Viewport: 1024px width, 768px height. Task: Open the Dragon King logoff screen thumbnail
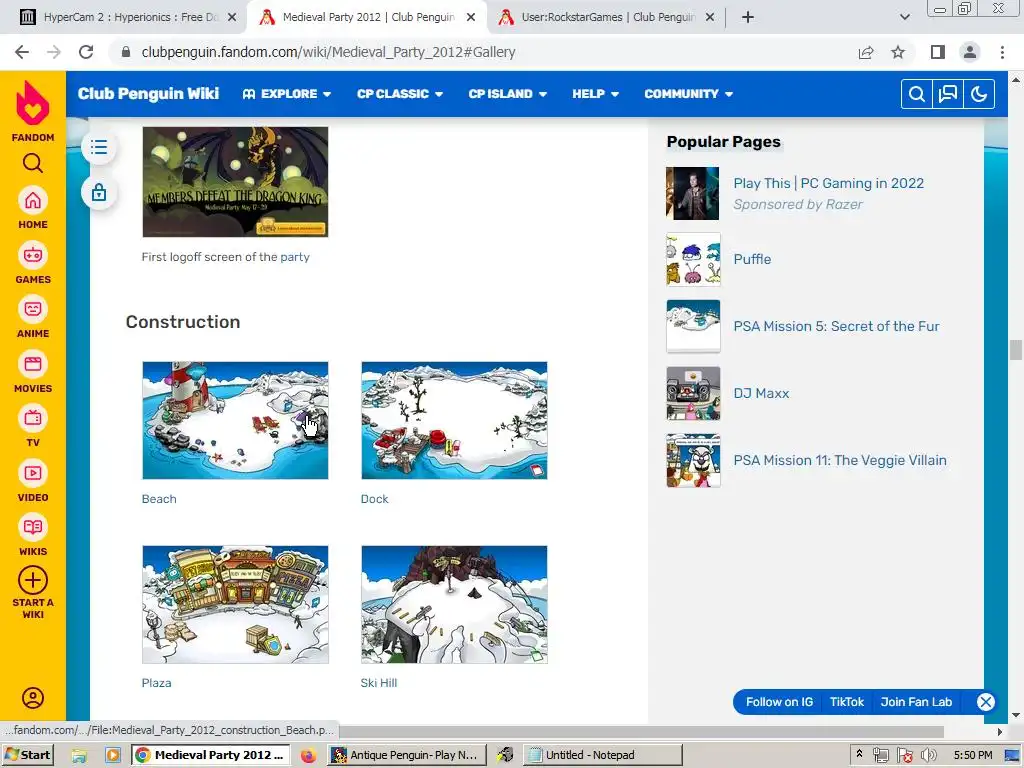coord(235,182)
